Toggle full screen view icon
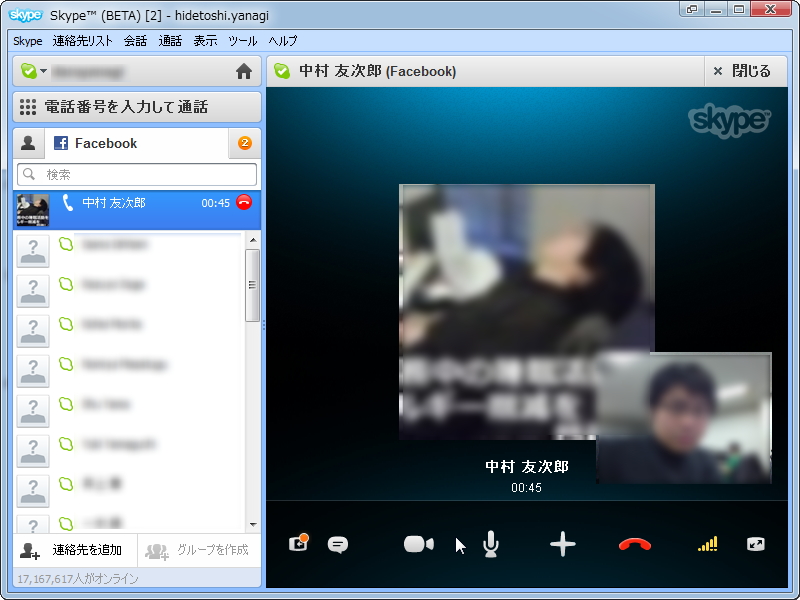This screenshot has height=600, width=800. (756, 544)
